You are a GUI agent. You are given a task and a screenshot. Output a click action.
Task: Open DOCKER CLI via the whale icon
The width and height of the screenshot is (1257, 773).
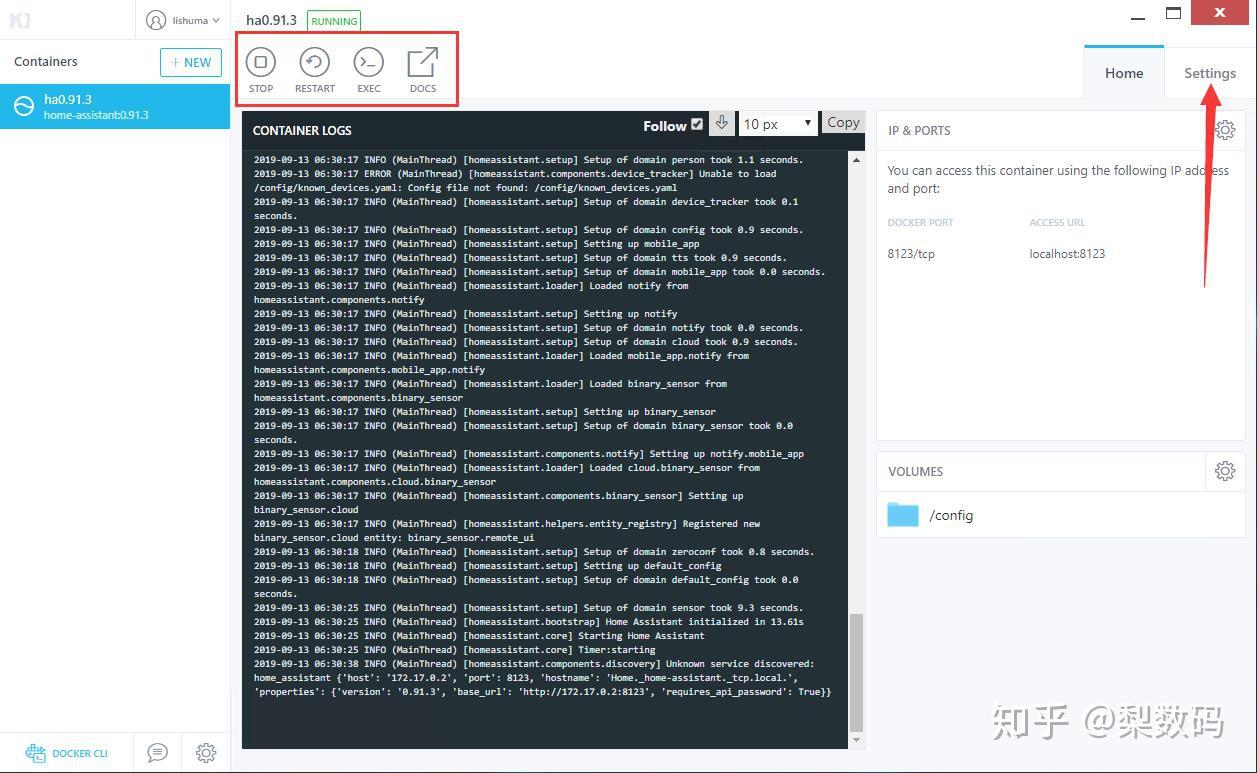(x=36, y=752)
